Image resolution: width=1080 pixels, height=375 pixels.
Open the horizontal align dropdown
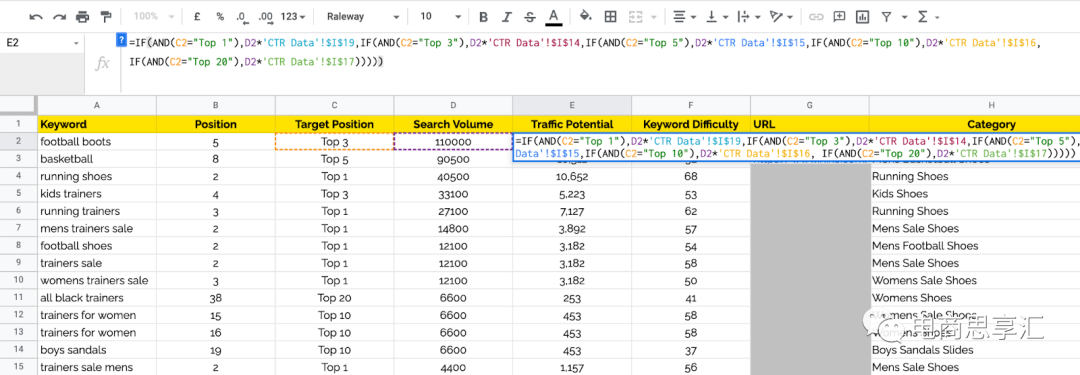684,17
